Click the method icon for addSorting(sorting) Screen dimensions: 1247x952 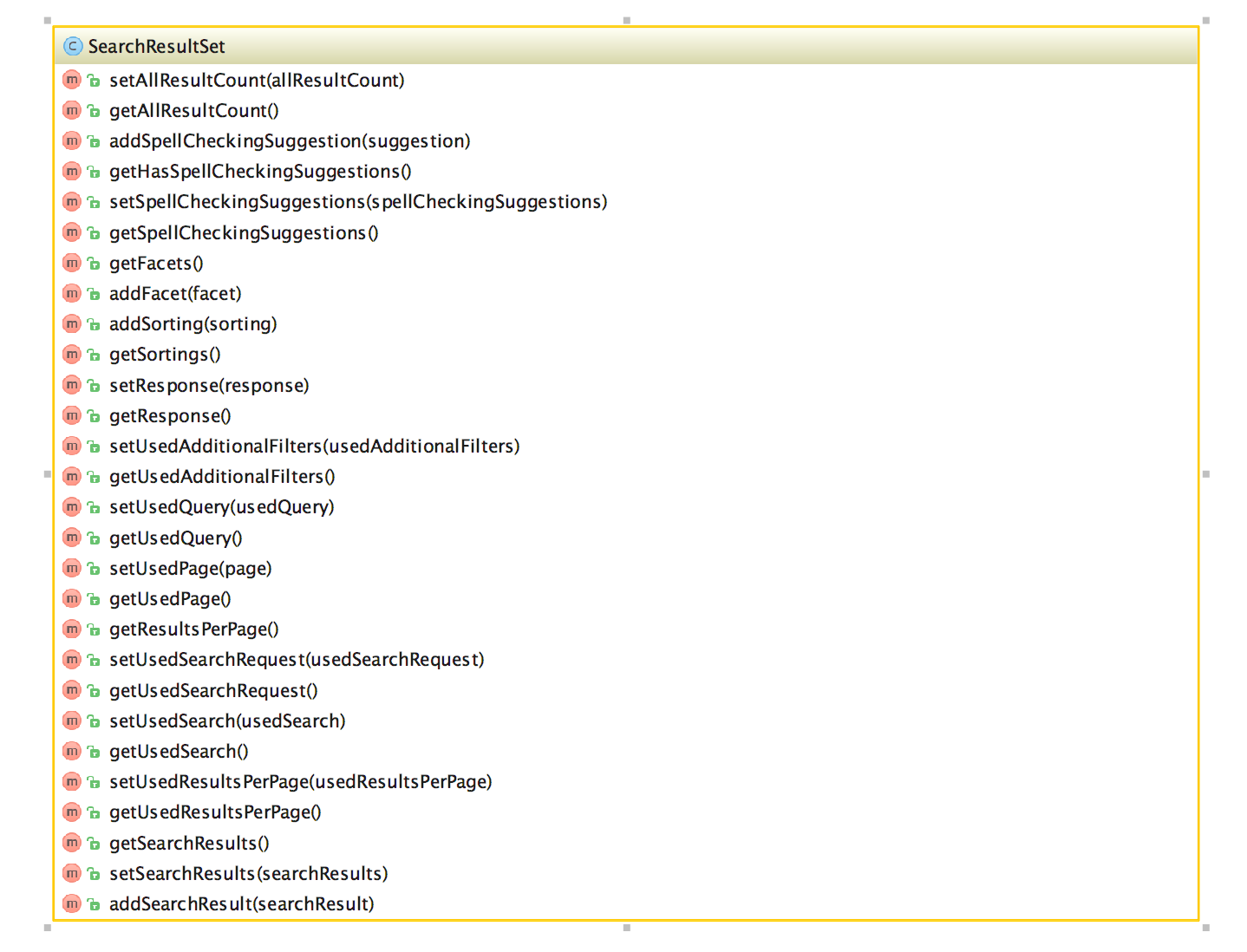tap(72, 323)
